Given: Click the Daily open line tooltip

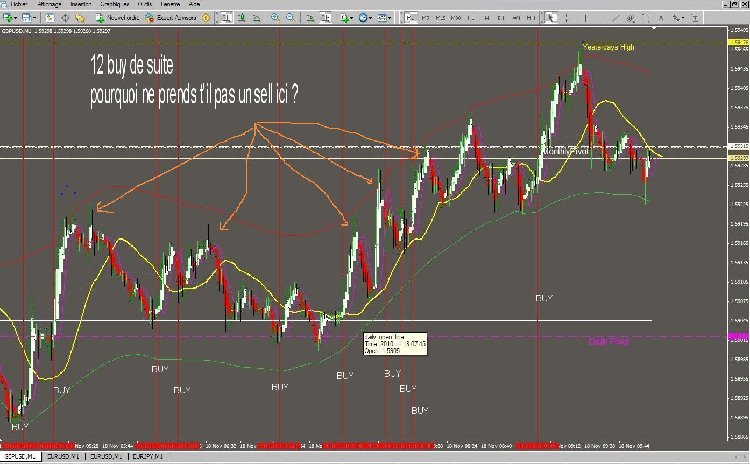Looking at the screenshot, I should point(395,343).
